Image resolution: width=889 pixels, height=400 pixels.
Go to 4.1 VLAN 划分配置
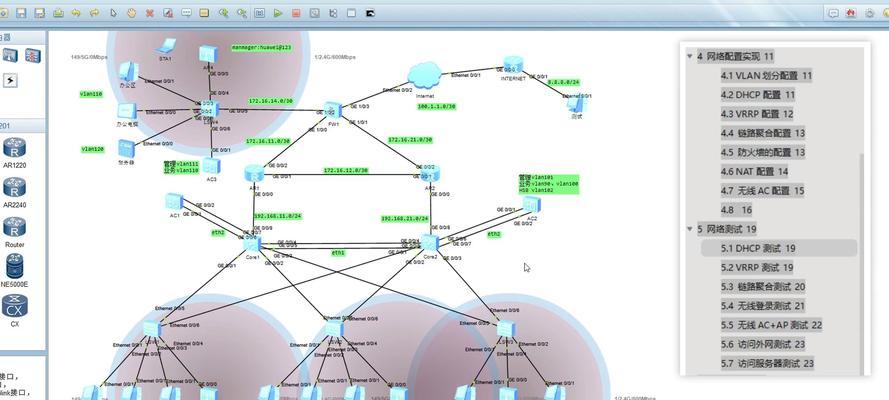pyautogui.click(x=767, y=75)
